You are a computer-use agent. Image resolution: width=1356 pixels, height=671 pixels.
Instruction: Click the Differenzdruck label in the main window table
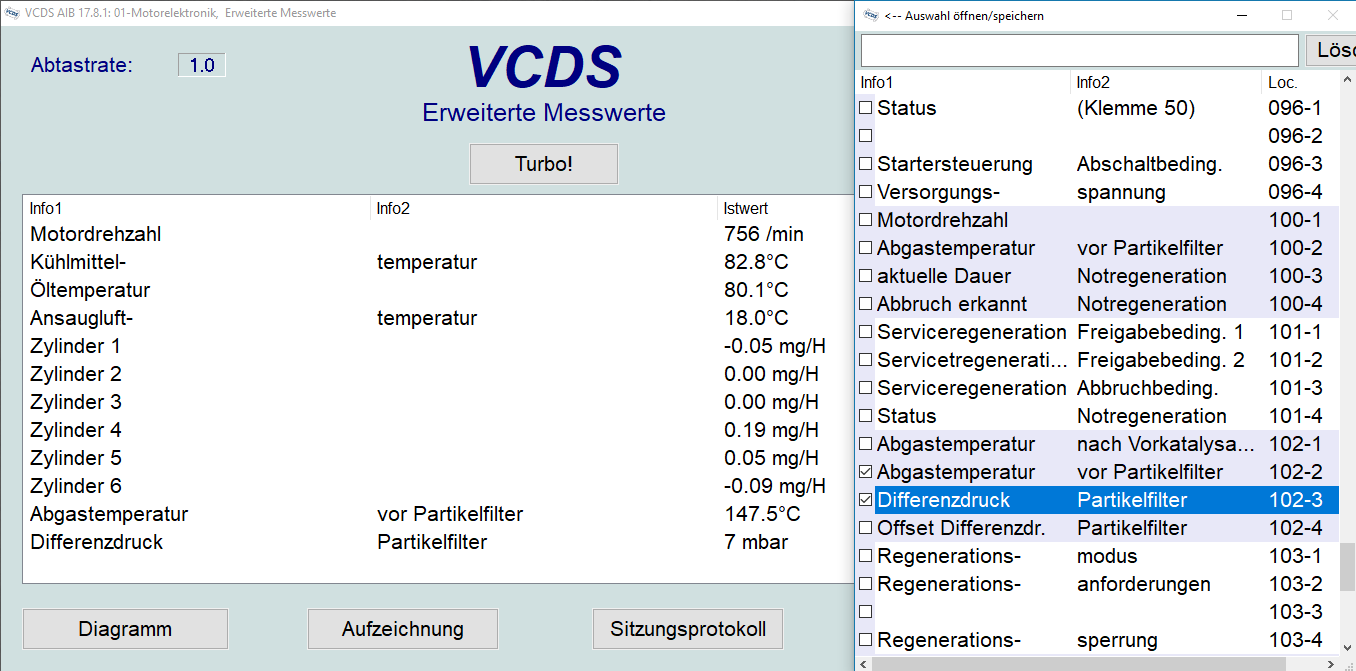point(97,542)
